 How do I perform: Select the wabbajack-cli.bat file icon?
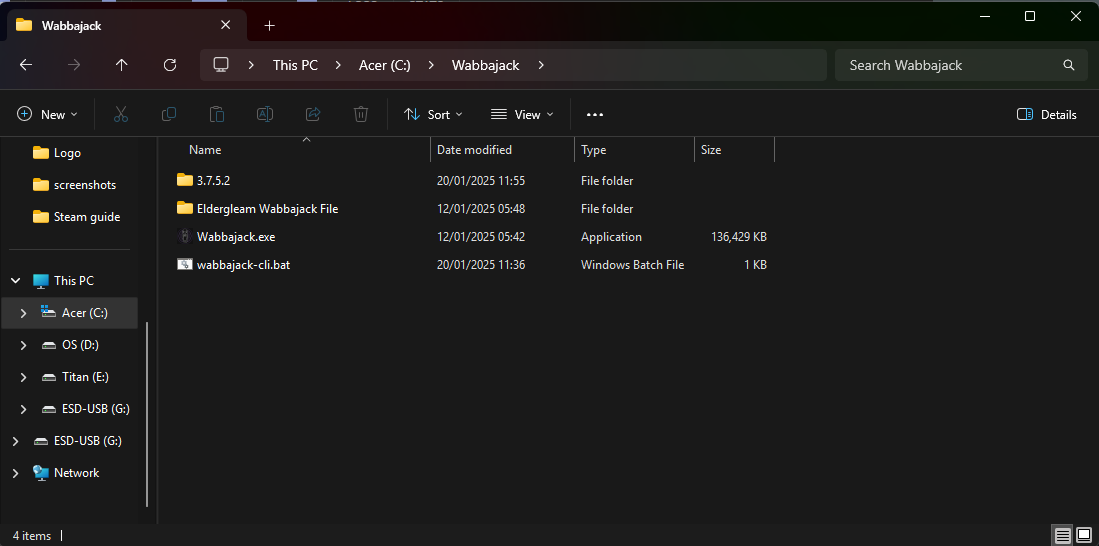point(184,265)
